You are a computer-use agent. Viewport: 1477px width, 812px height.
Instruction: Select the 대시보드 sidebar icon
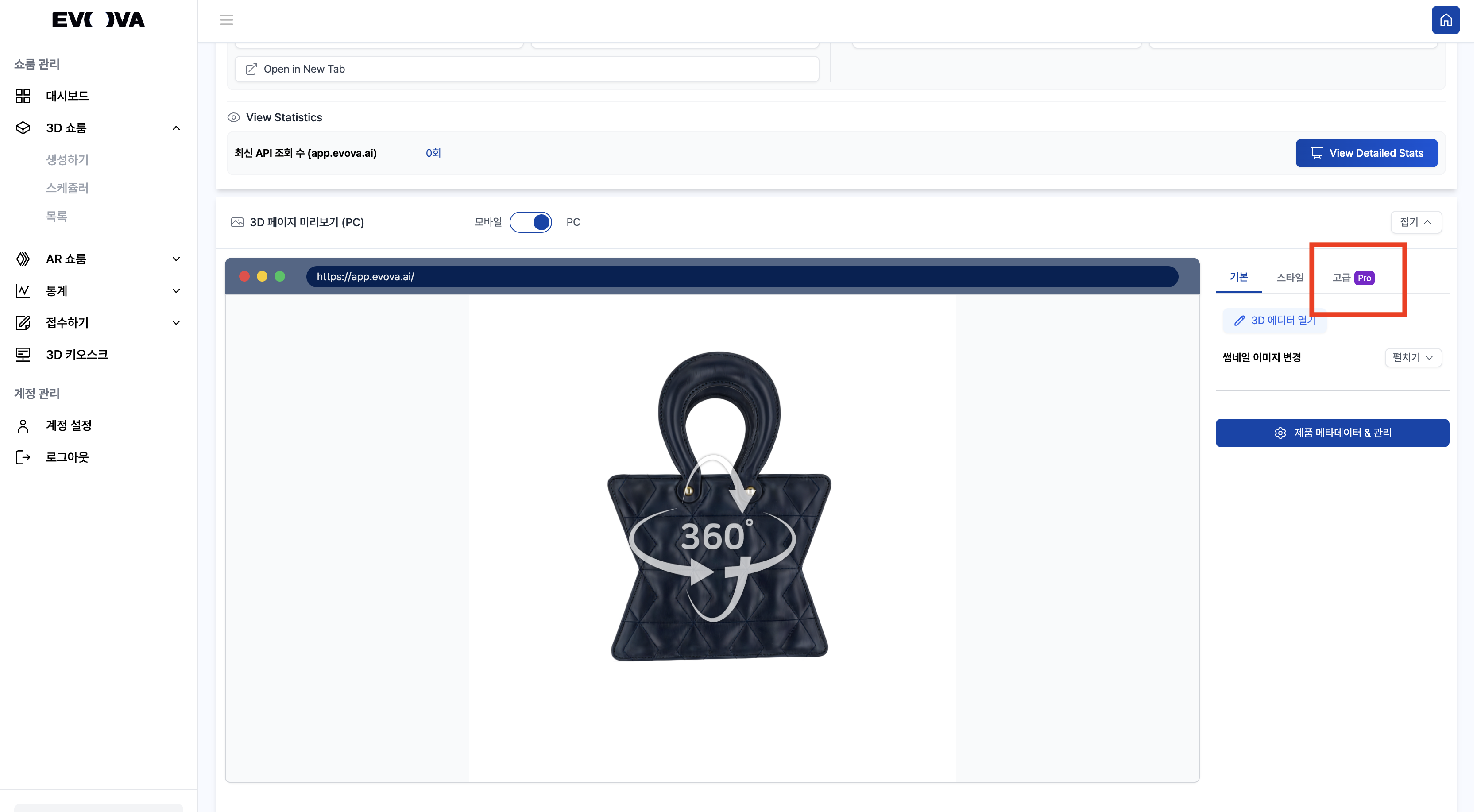(x=23, y=96)
